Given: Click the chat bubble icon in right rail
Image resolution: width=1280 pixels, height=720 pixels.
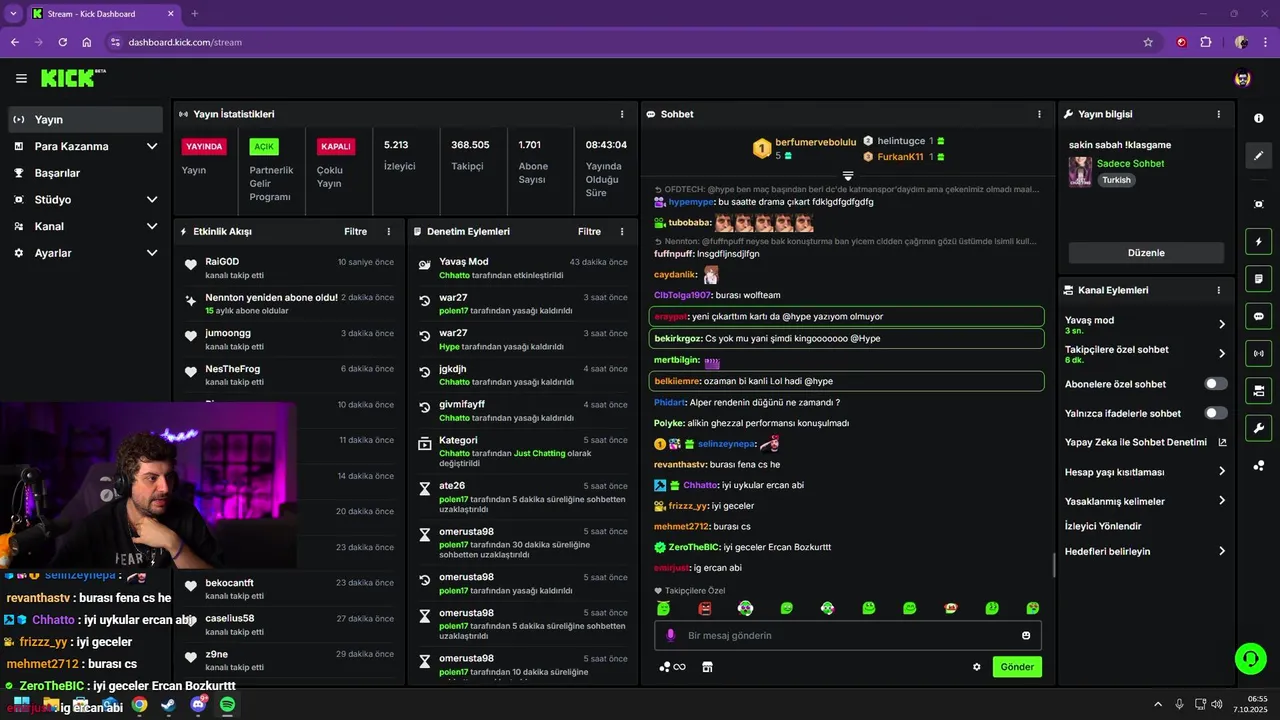Looking at the screenshot, I should pyautogui.click(x=1258, y=316).
